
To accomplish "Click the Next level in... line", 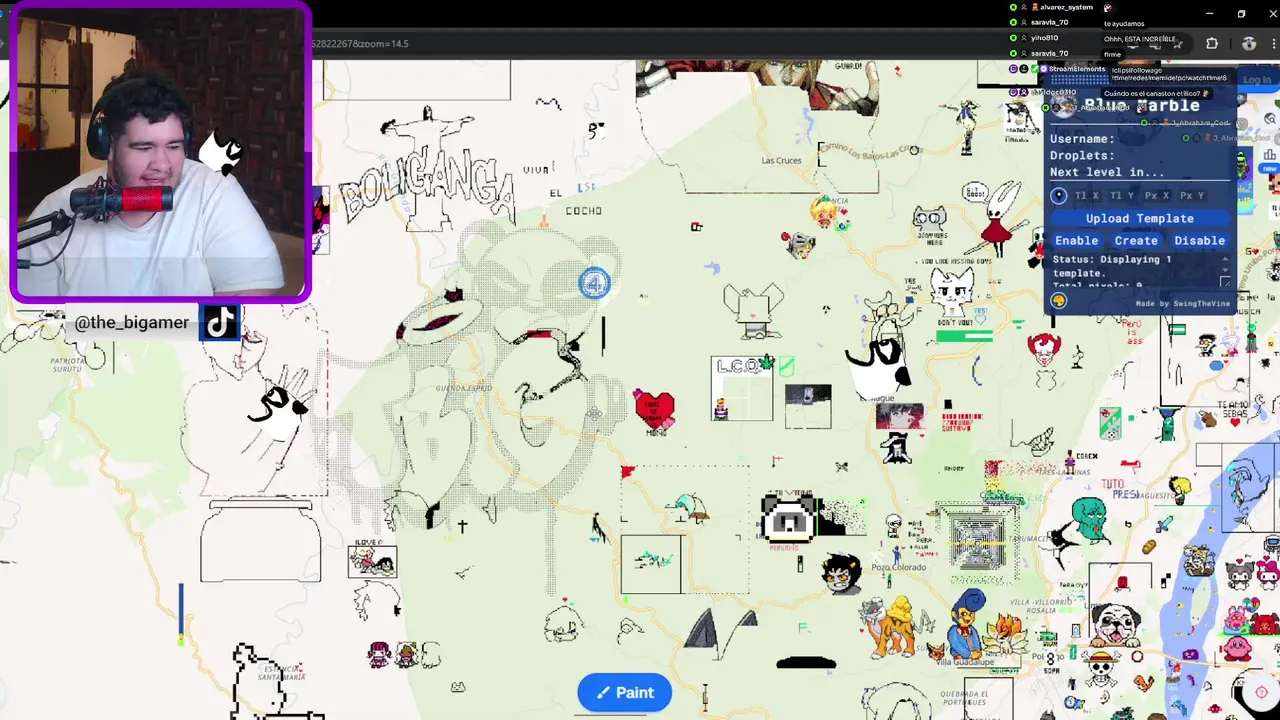I will (x=1107, y=172).
